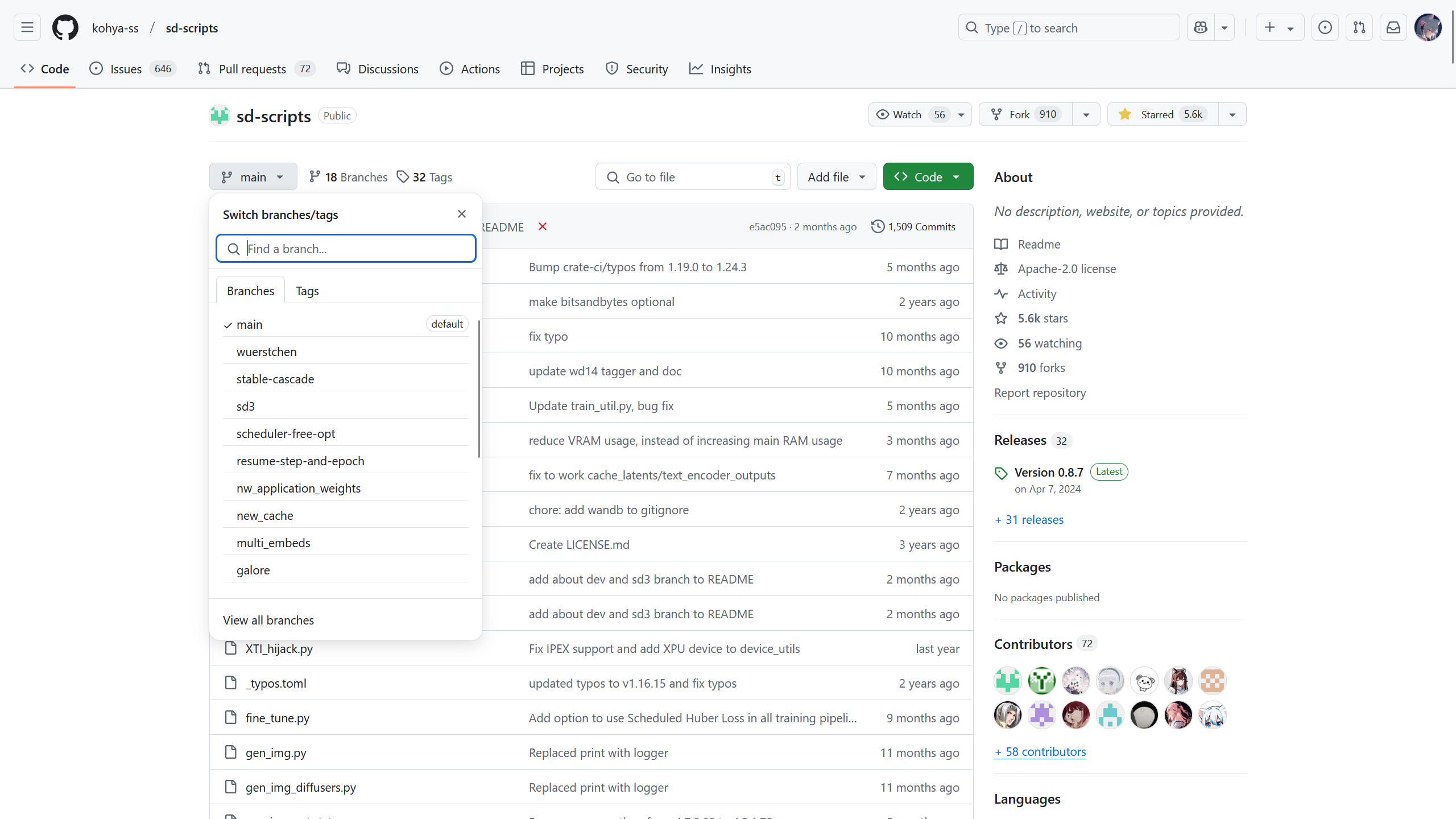
Task: Select the sd3 branch
Action: coord(246,406)
